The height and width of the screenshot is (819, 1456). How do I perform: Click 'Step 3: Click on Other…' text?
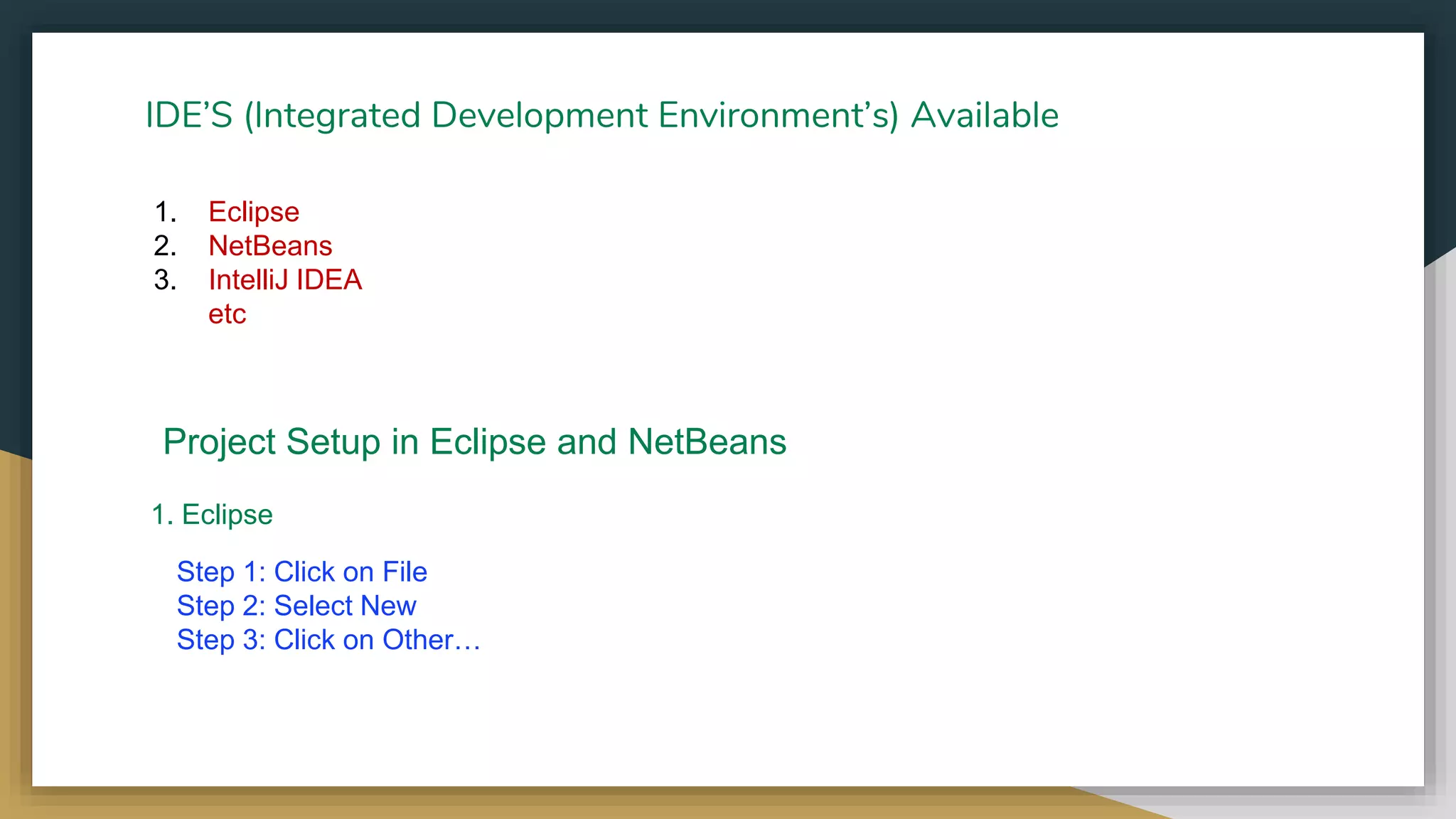328,641
